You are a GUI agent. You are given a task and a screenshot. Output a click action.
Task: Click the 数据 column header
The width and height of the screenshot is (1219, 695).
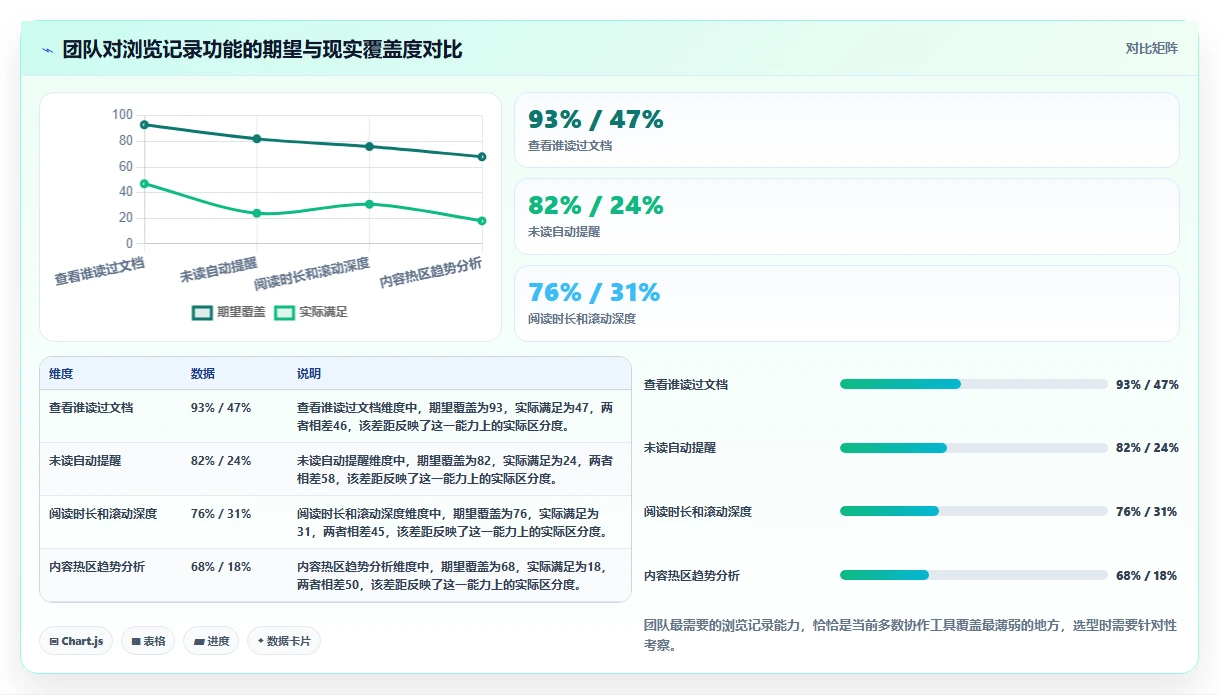(x=203, y=374)
